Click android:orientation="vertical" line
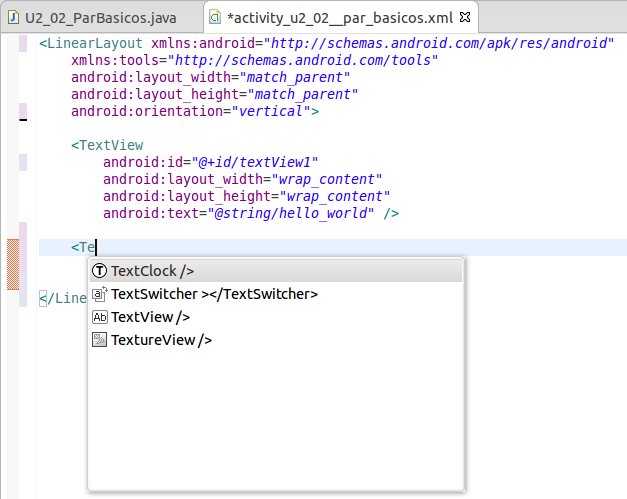This screenshot has width=627, height=499. pos(195,111)
